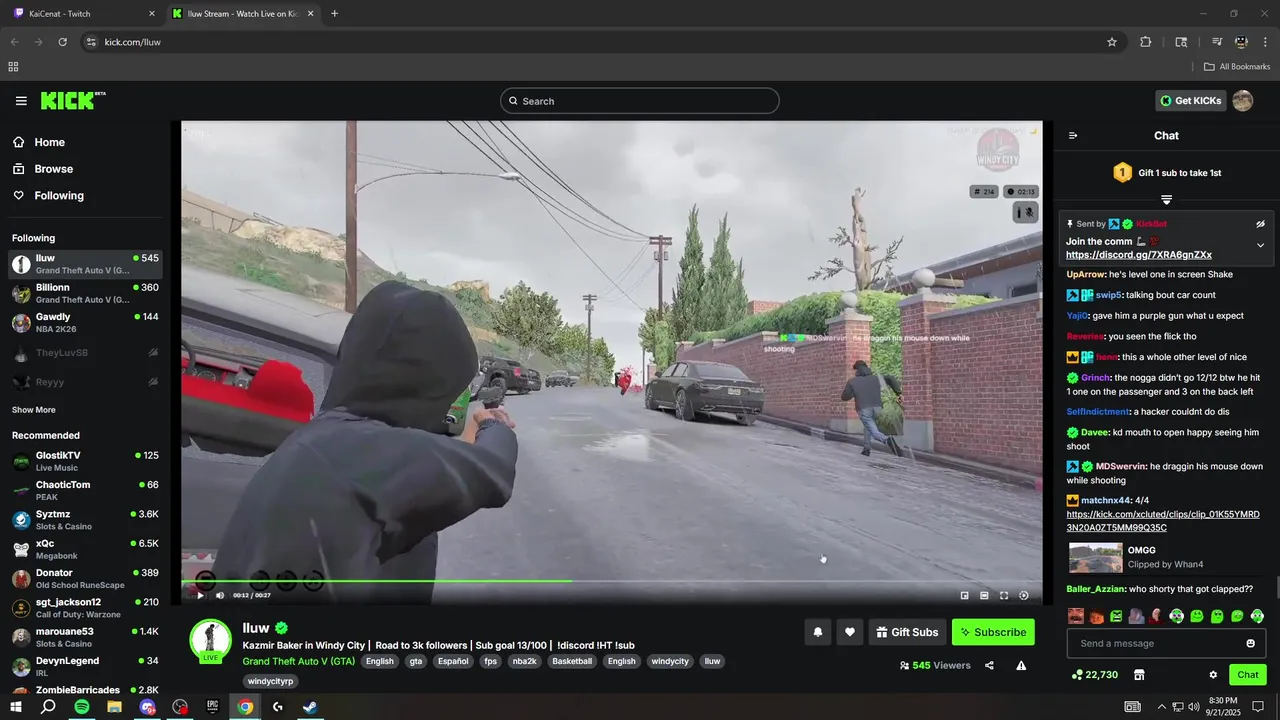Click the Subscribe button
The height and width of the screenshot is (720, 1280).
pos(993,632)
